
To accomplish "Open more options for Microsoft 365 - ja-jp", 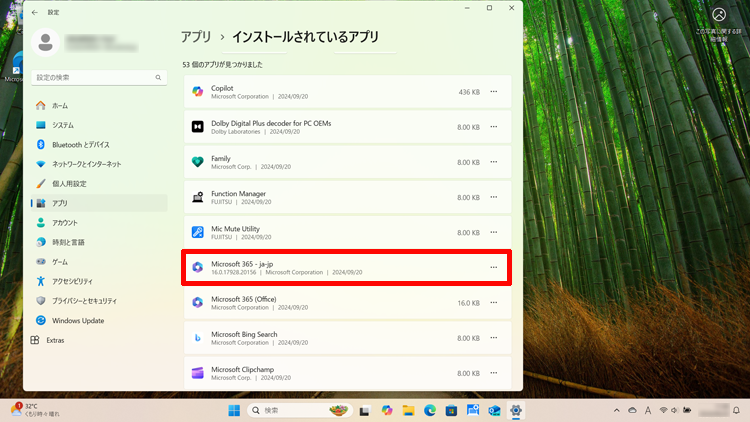I will coord(493,267).
